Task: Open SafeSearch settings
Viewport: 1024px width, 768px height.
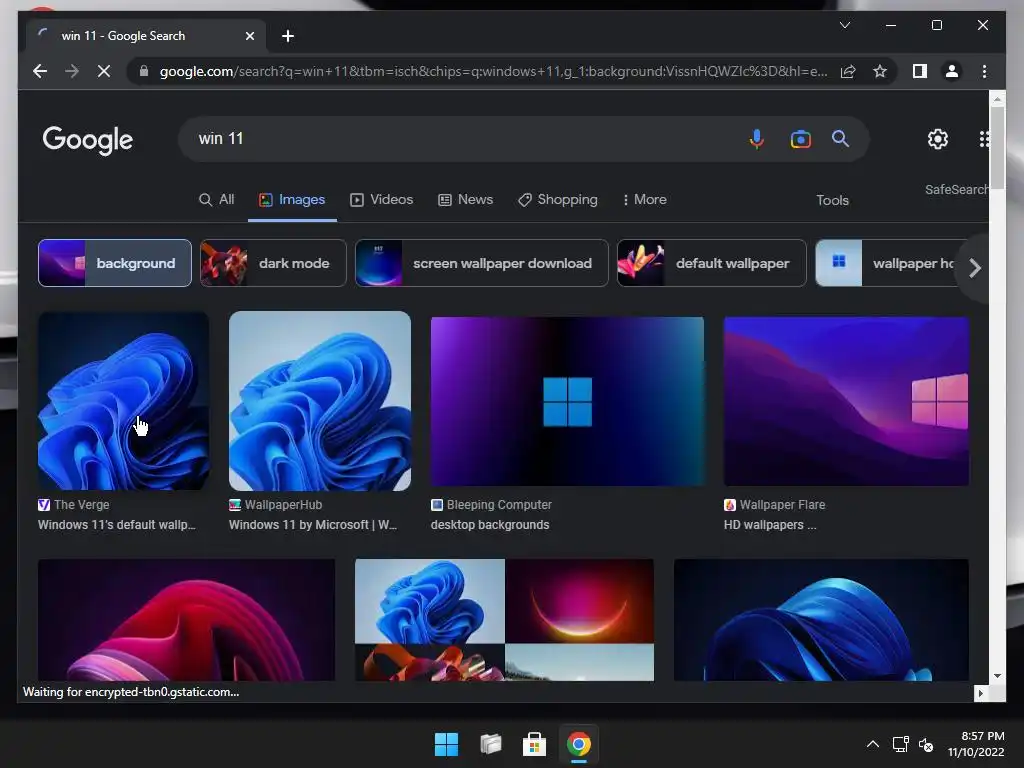Action: click(956, 189)
